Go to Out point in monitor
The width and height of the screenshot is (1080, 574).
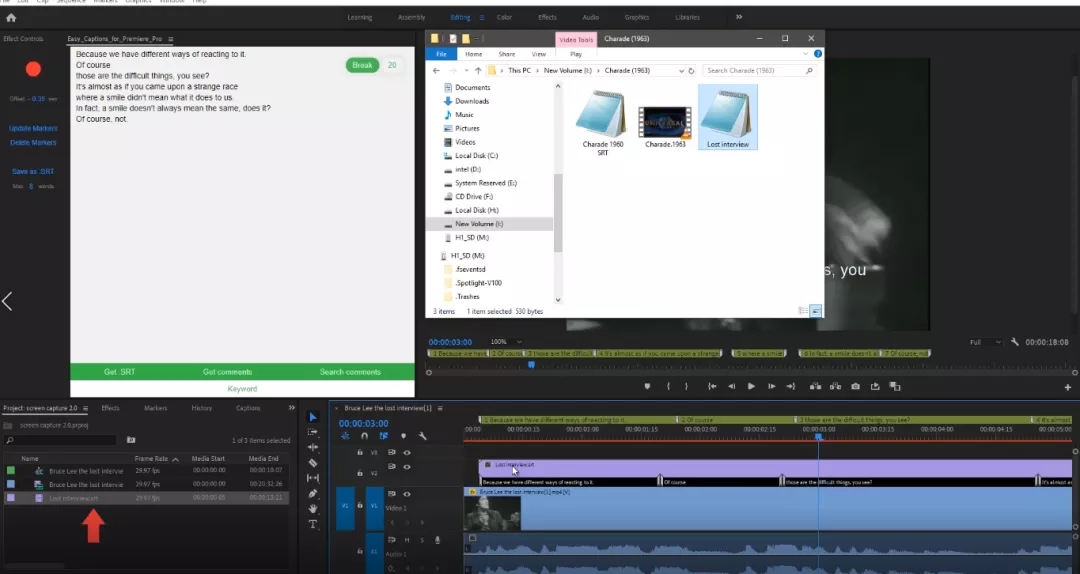point(791,387)
